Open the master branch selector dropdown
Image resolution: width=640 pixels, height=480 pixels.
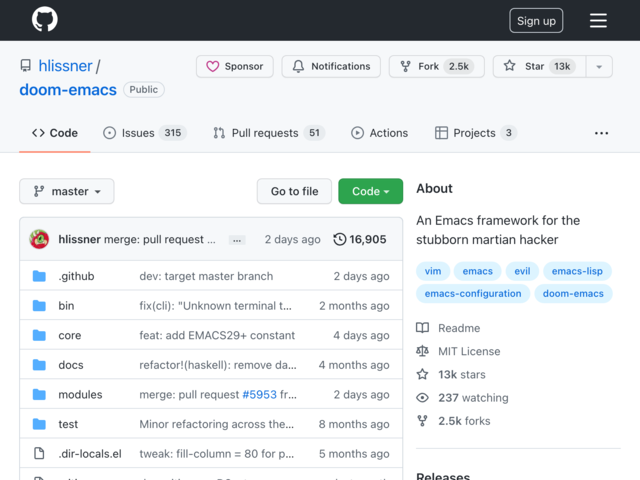point(67,191)
